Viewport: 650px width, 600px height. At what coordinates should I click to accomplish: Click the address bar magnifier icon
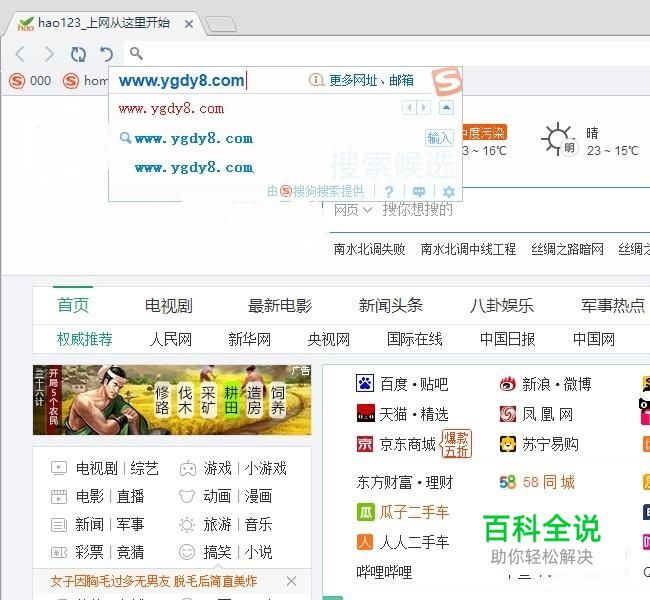tap(136, 53)
